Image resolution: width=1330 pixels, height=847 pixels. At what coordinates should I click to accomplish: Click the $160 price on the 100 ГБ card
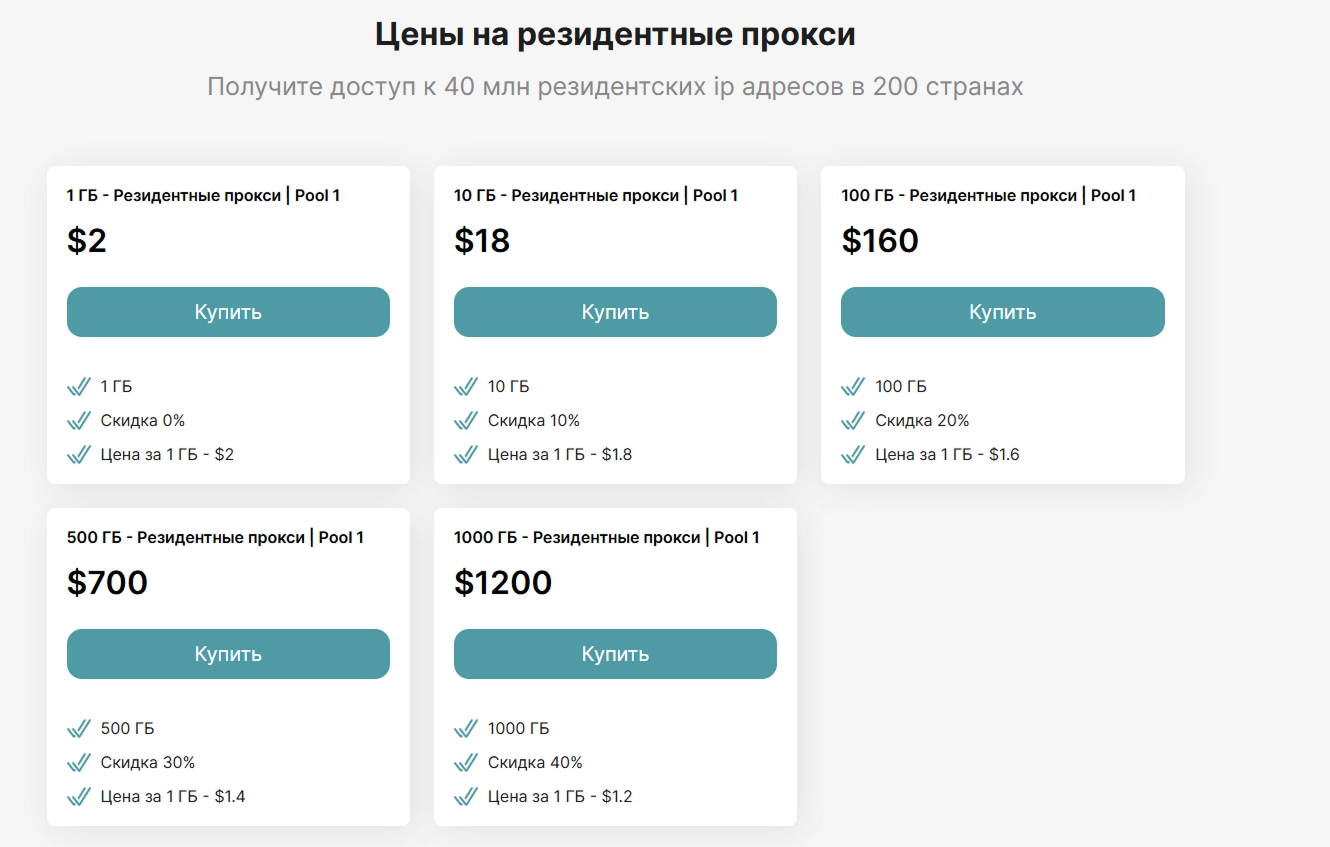point(881,240)
